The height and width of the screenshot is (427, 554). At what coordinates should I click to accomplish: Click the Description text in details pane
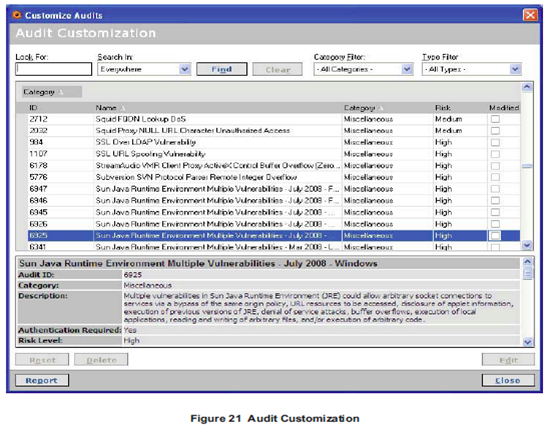coord(318,308)
